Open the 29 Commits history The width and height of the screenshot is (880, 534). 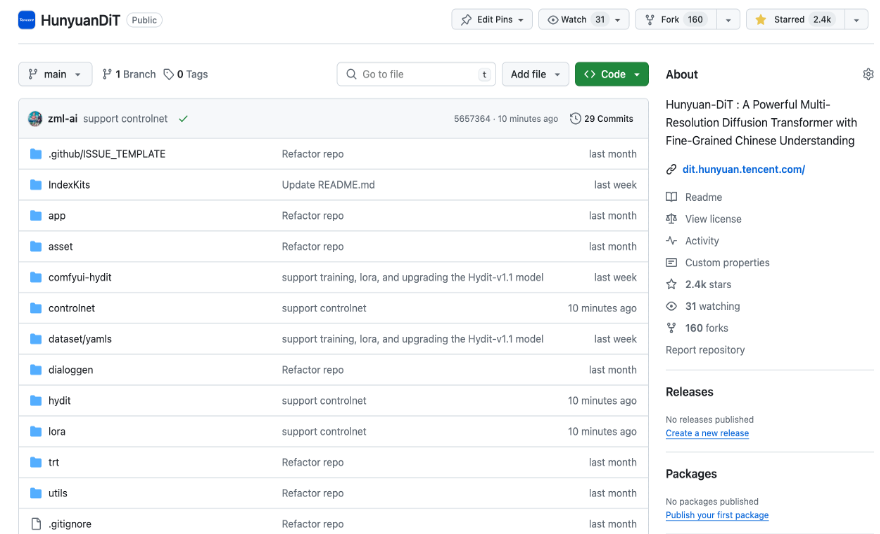pos(601,119)
